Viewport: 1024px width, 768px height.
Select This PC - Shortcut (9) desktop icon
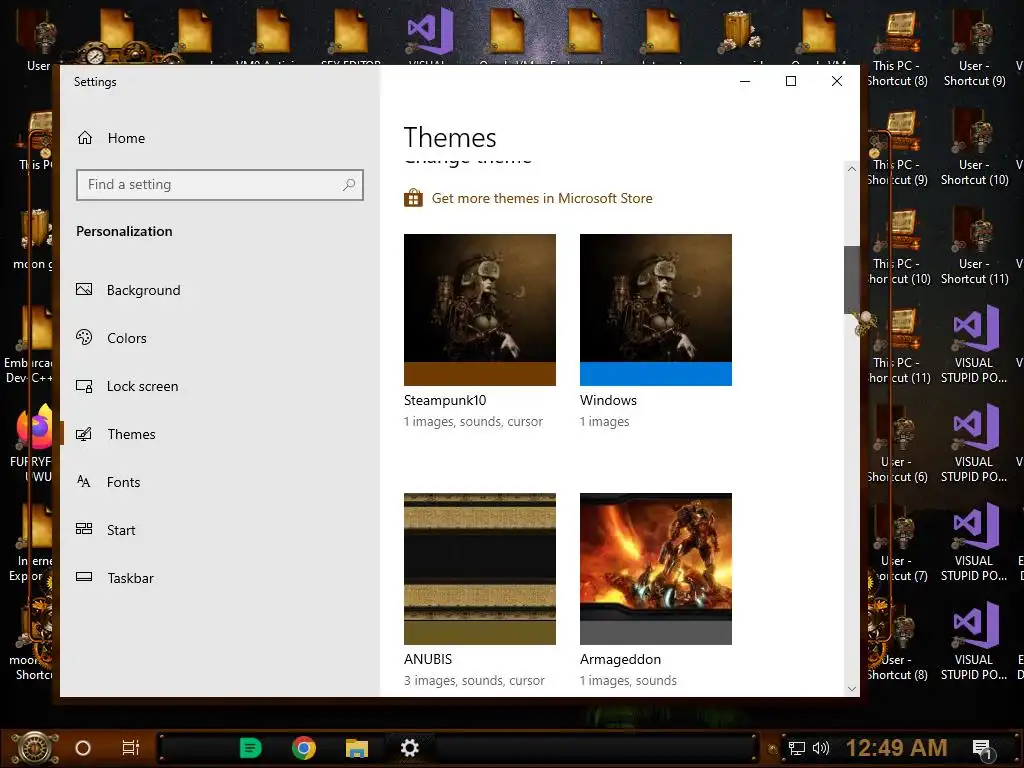[x=900, y=147]
